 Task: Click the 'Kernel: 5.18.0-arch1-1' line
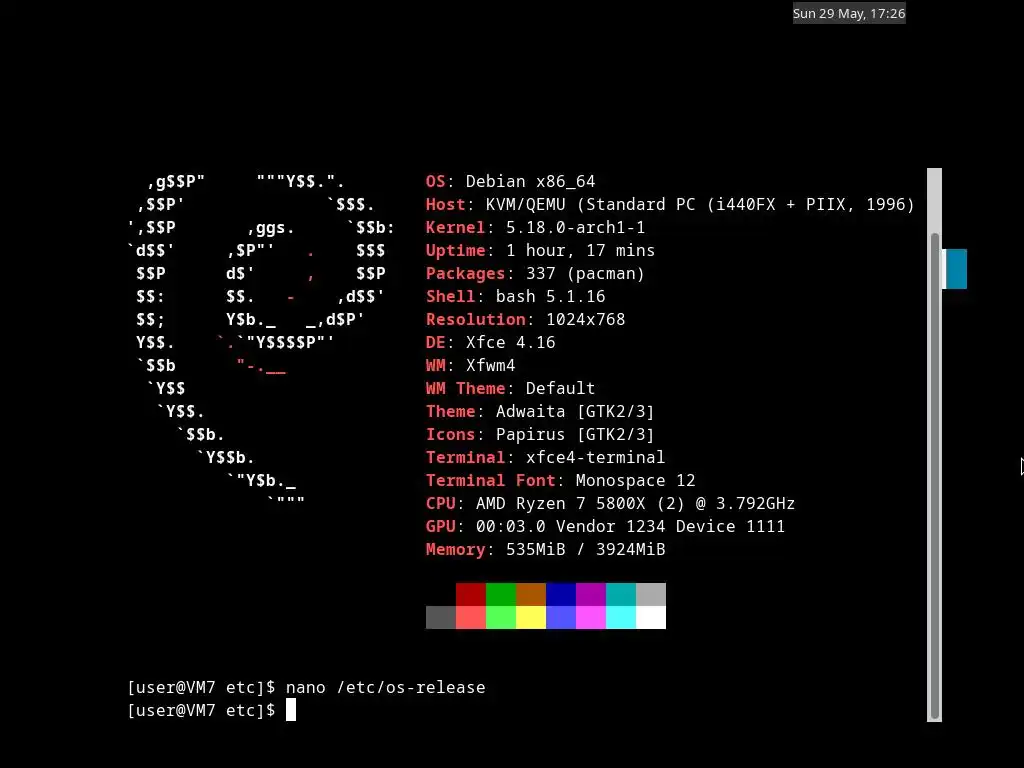[x=536, y=227]
